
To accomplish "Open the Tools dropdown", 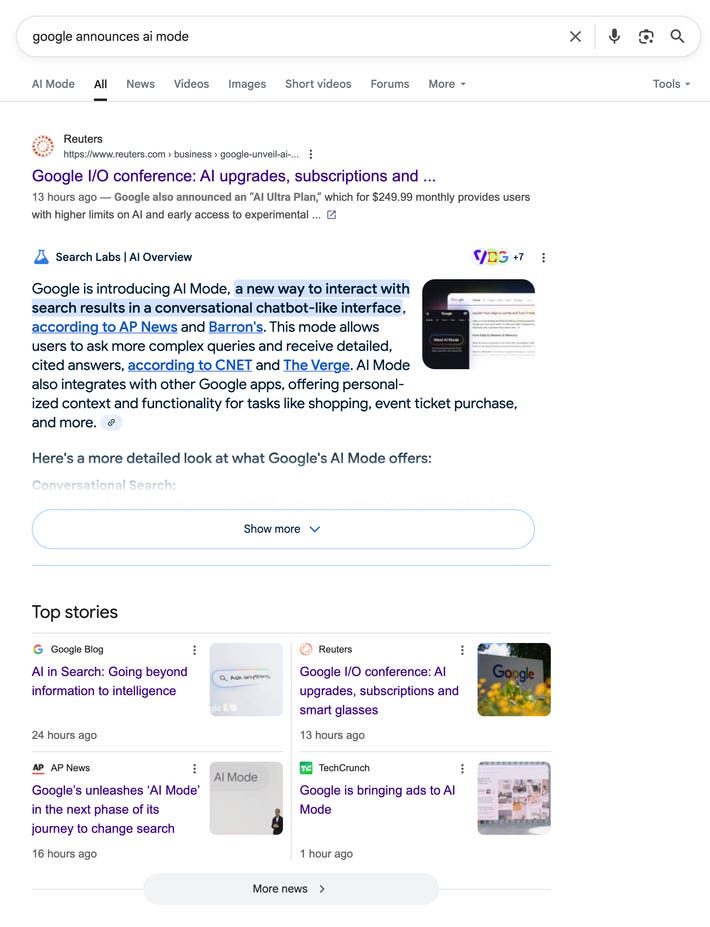I will point(671,84).
